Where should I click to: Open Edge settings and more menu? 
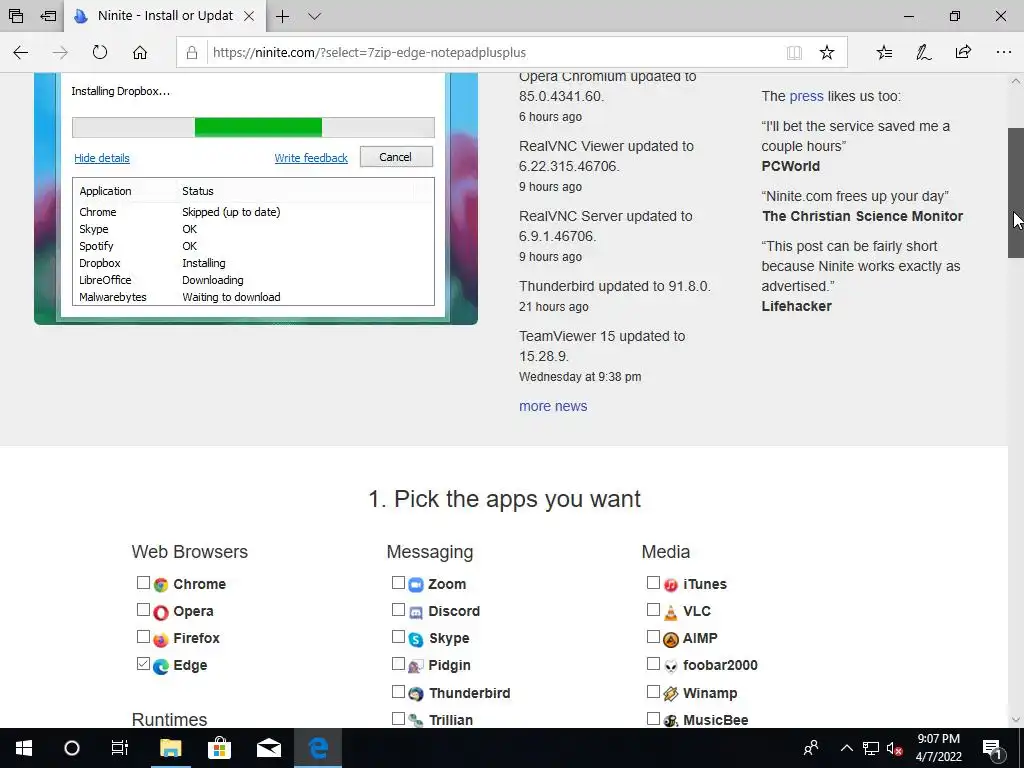[1004, 52]
